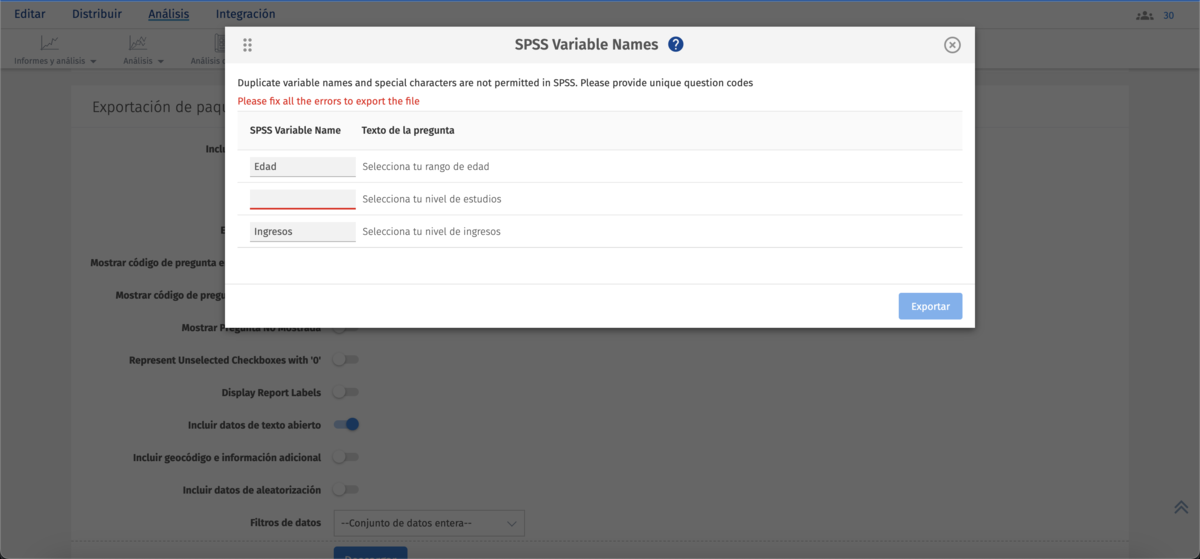Image resolution: width=1200 pixels, height=559 pixels.
Task: Open the Distribuir tab
Action: 97,14
